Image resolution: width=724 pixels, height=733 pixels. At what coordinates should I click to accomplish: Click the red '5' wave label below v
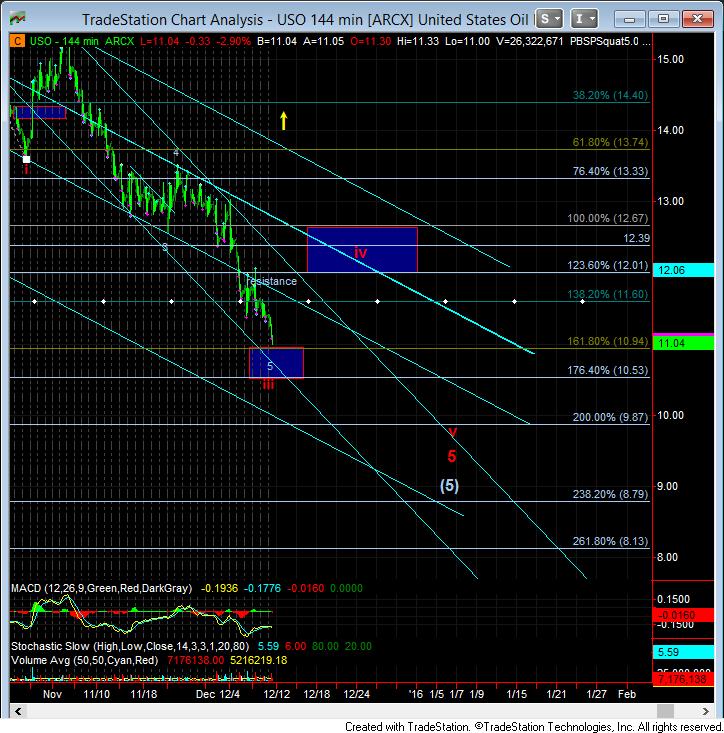coord(452,456)
